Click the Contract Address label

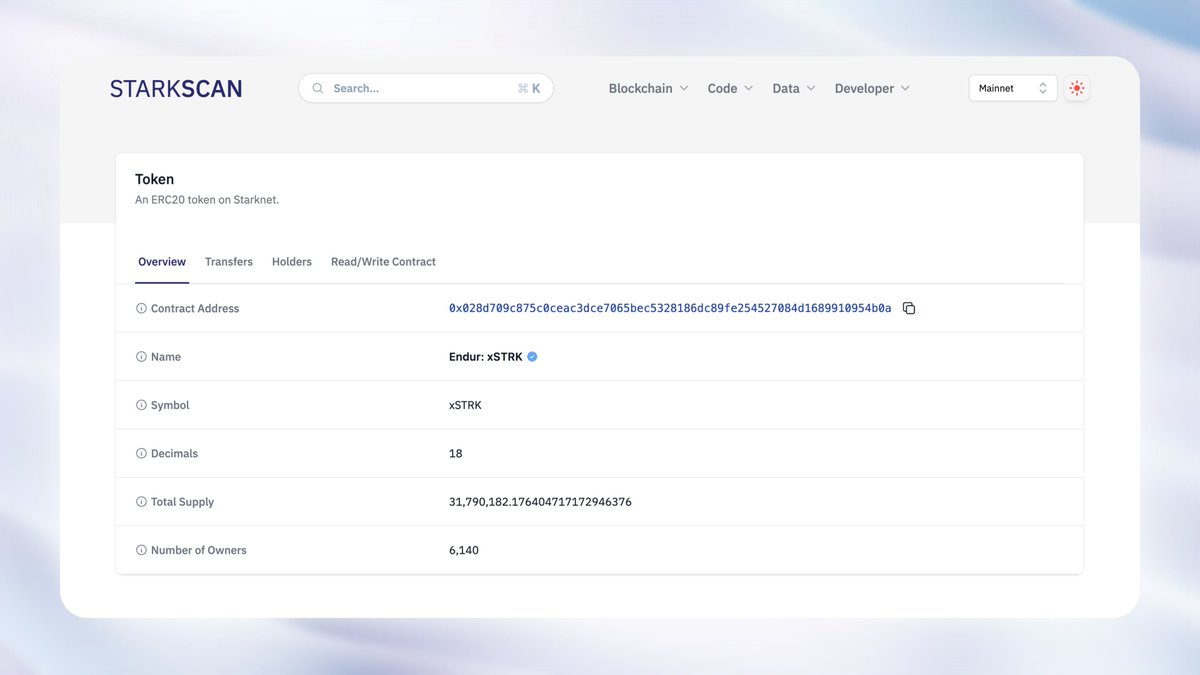coord(195,309)
